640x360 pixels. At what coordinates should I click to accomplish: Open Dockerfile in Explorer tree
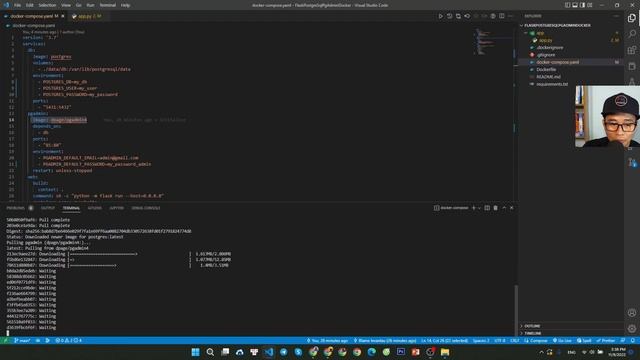546,69
